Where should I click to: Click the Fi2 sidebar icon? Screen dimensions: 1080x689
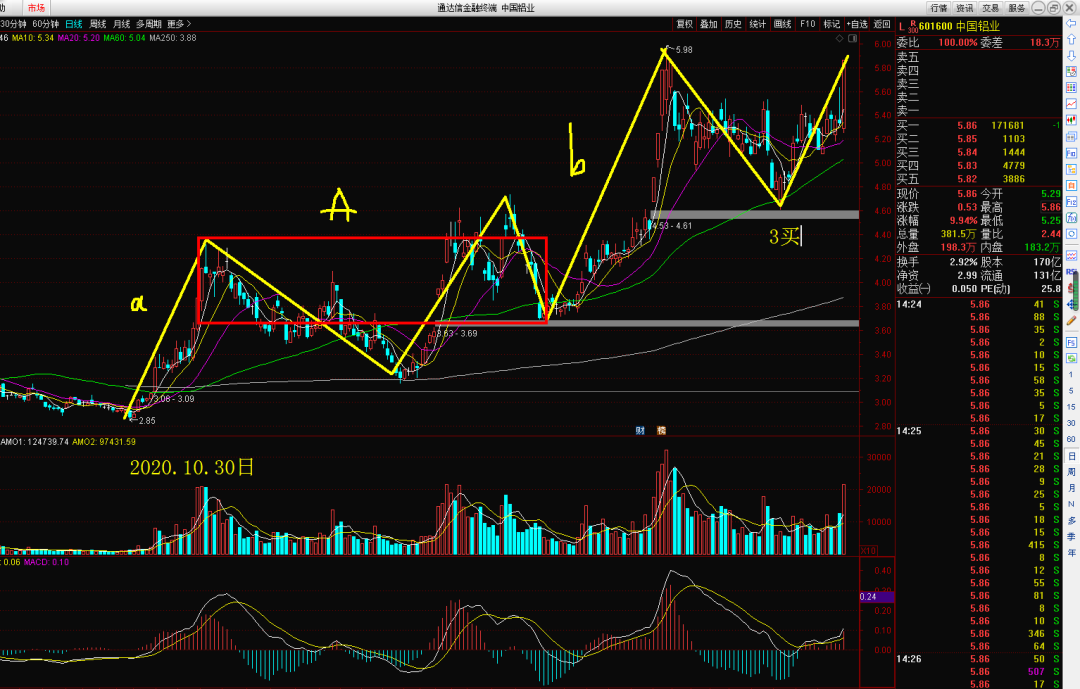(x=1071, y=202)
